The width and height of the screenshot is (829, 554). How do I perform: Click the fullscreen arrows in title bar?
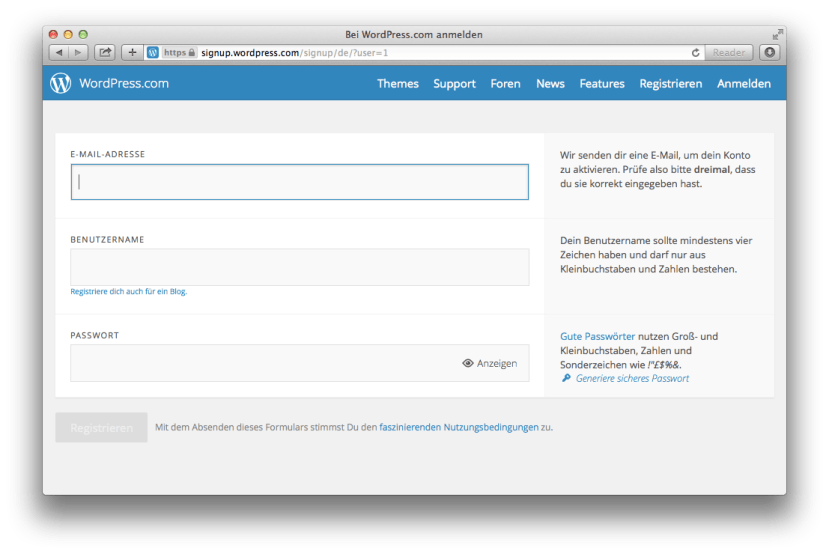tap(777, 35)
